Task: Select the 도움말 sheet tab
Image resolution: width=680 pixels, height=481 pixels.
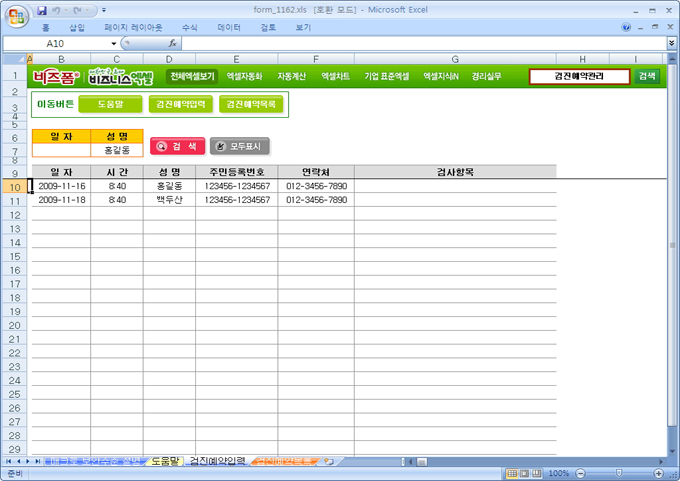Action: pyautogui.click(x=164, y=461)
